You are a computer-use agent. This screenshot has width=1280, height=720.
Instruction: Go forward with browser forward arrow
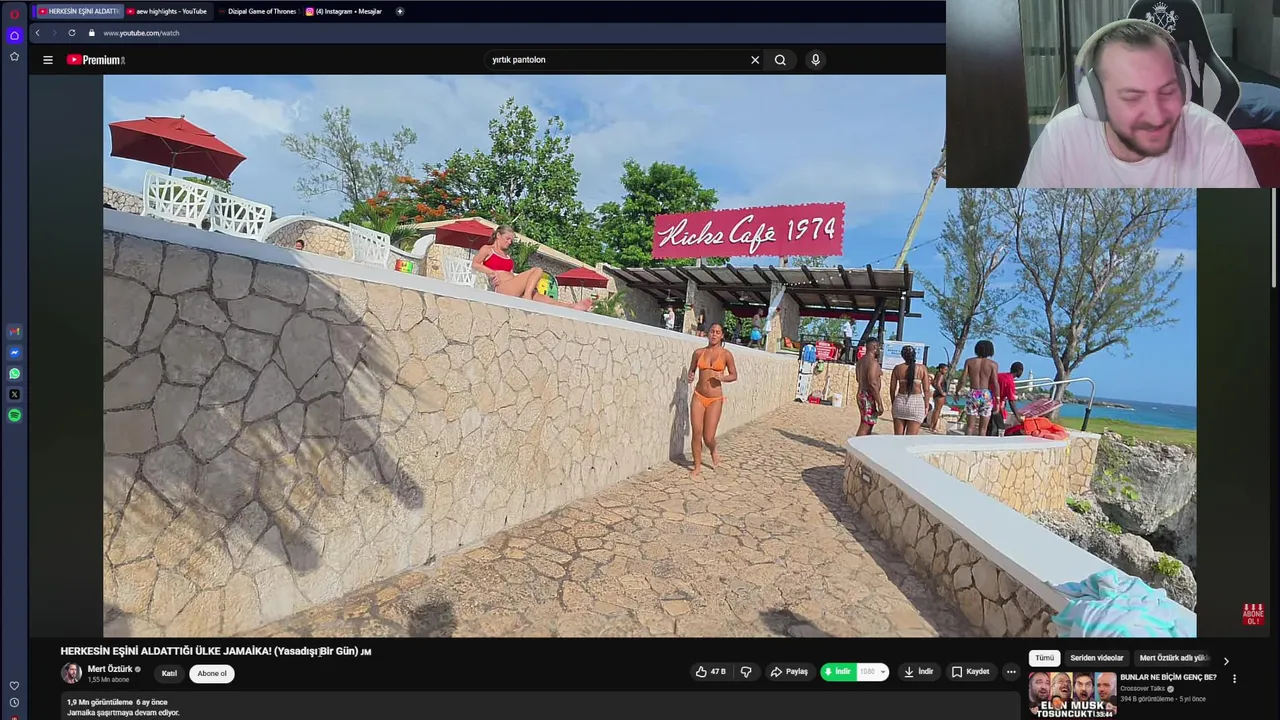(x=53, y=33)
